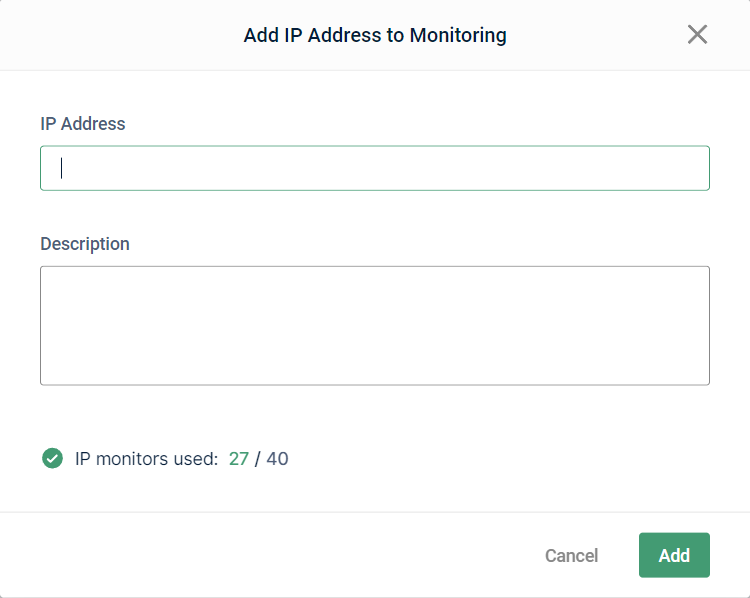The width and height of the screenshot is (750, 598).
Task: Click the word "Monitoring" in the header
Action: pos(458,35)
